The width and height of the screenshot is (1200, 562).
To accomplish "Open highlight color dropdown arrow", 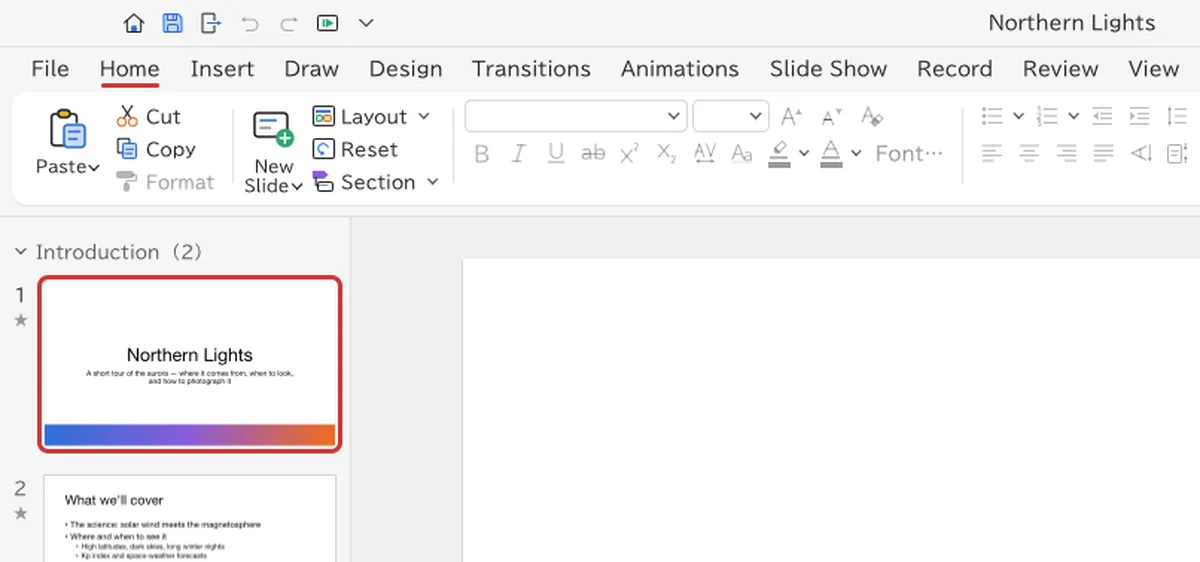I will (x=804, y=154).
